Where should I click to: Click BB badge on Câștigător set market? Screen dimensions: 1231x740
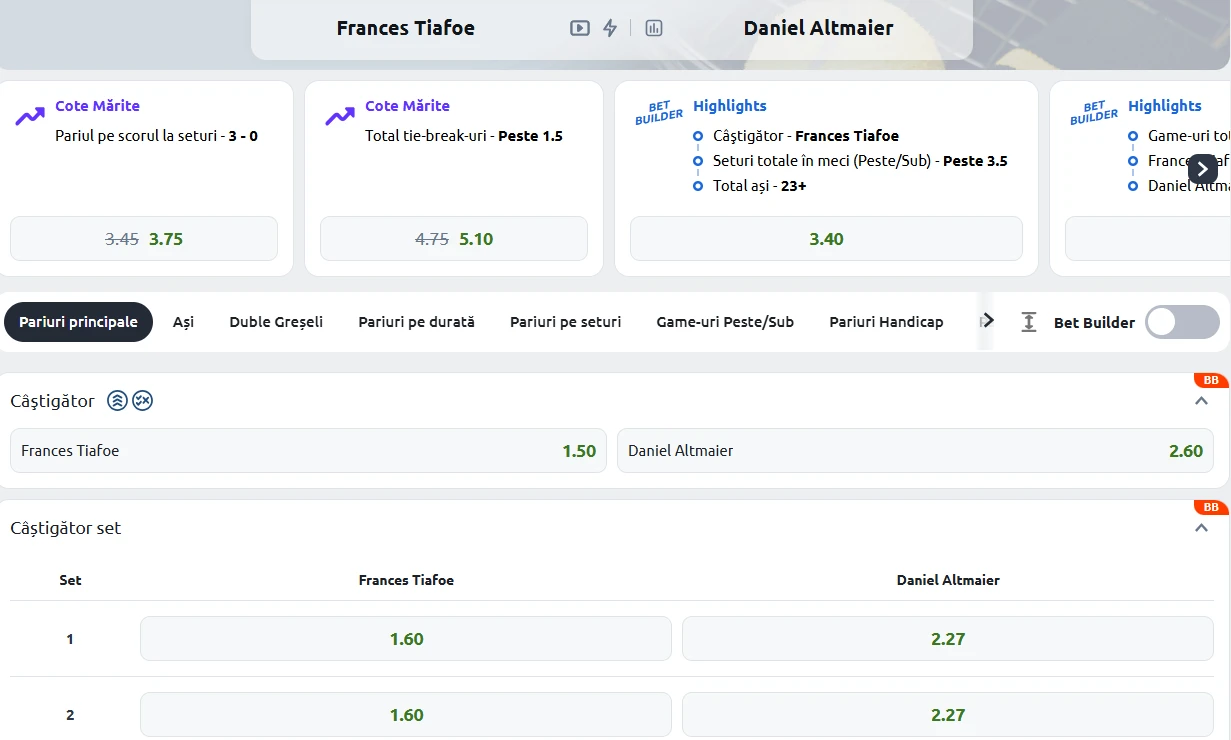(x=1210, y=507)
